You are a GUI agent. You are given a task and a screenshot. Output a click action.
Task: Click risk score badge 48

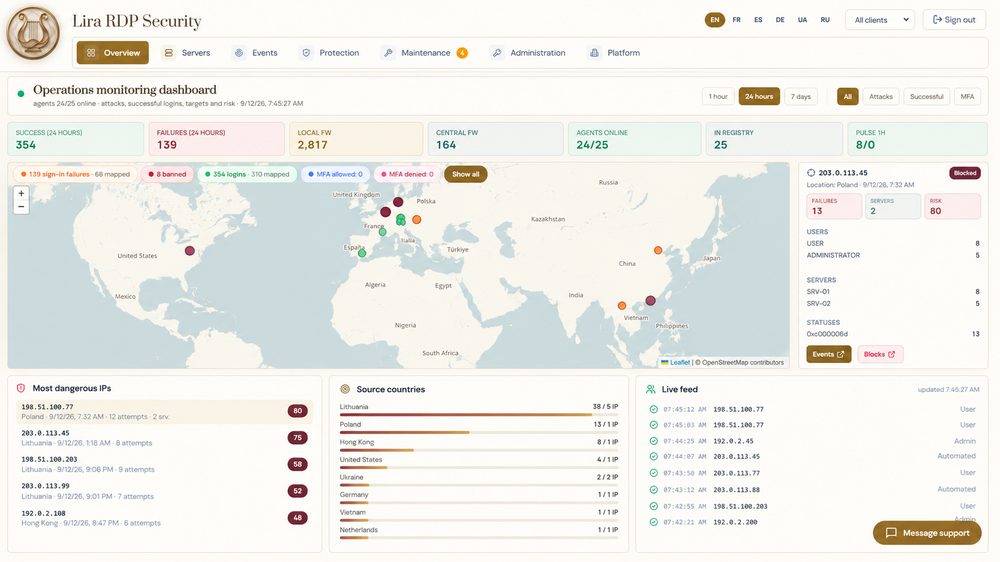(297, 518)
